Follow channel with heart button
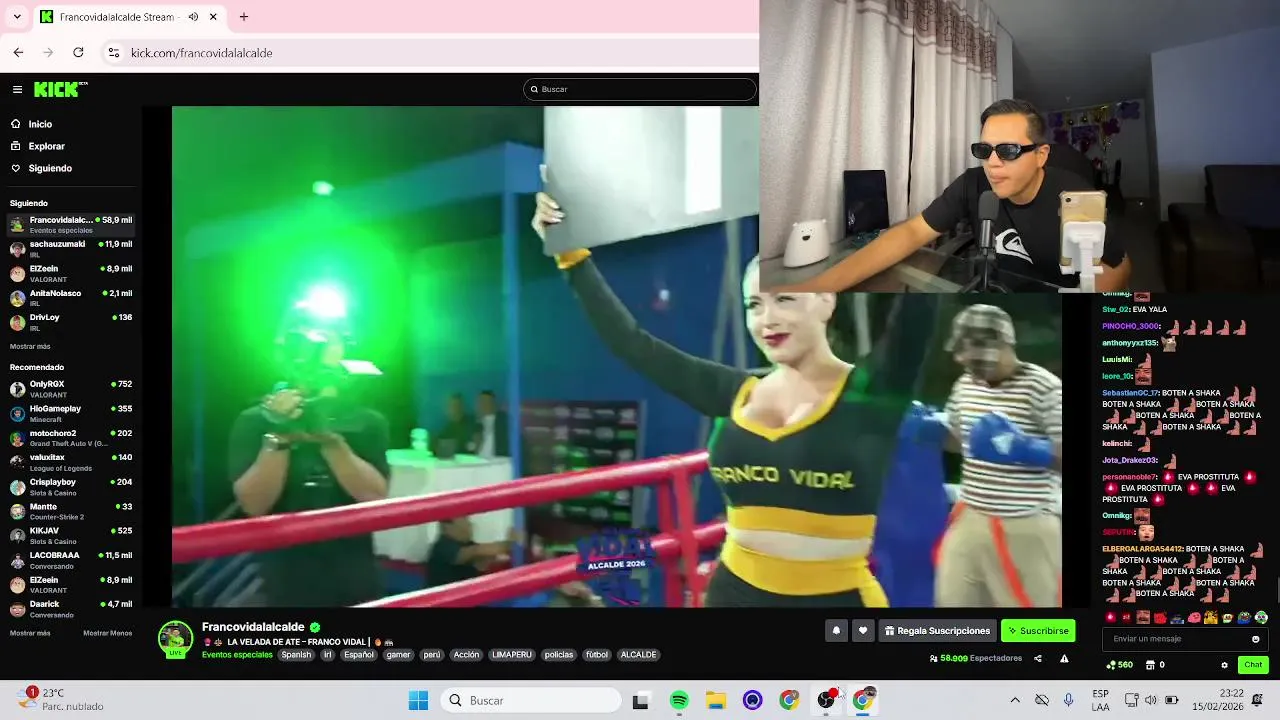Viewport: 1280px width, 720px height. coord(863,631)
